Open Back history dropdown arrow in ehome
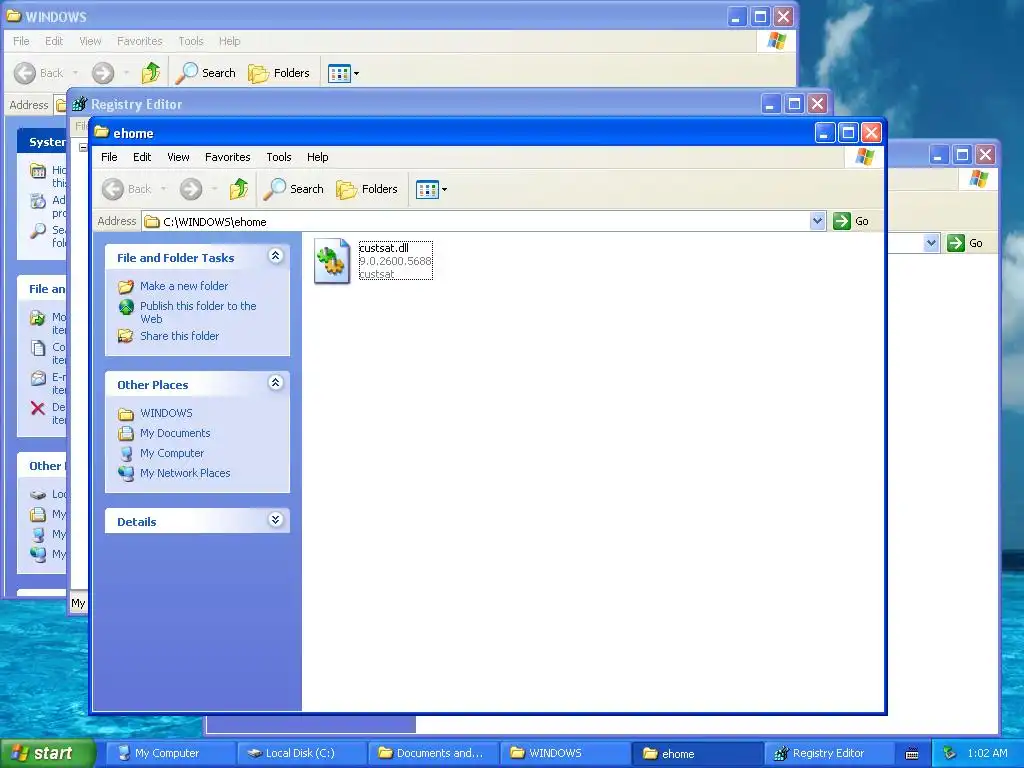Viewport: 1024px width, 768px height. click(163, 189)
